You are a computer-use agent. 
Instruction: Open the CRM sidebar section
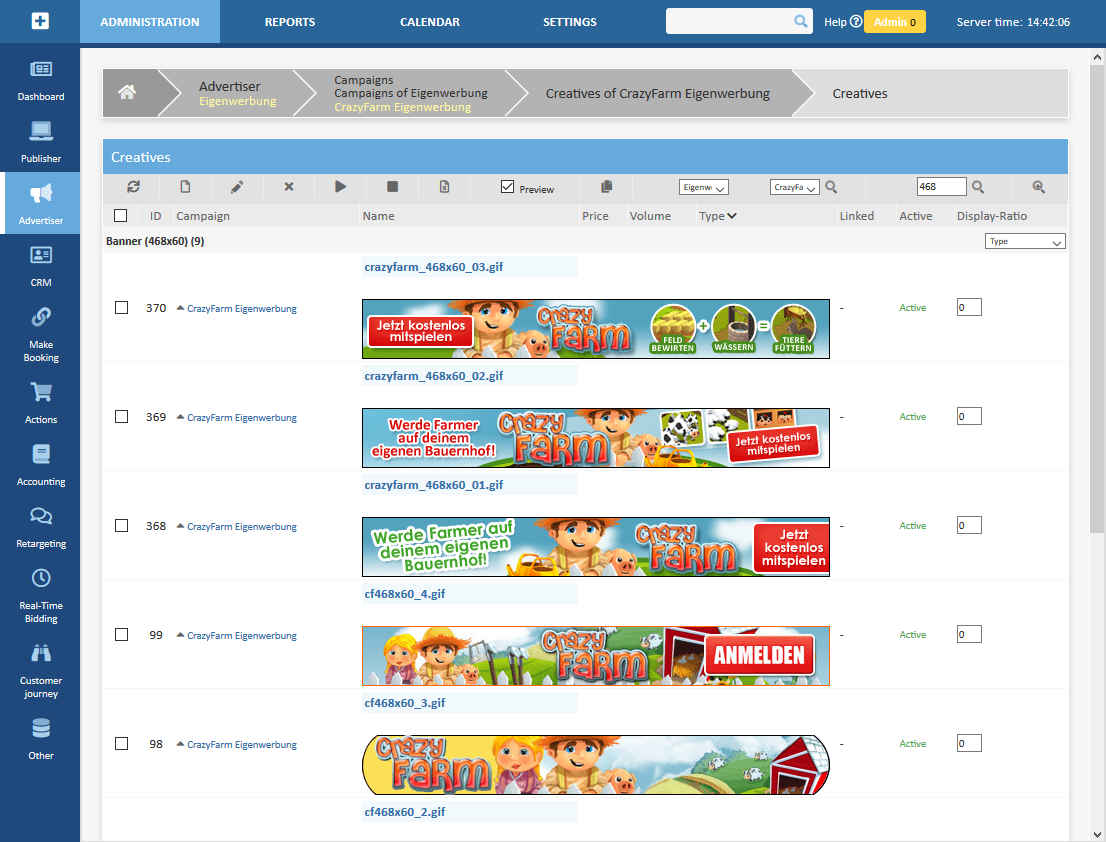pyautogui.click(x=40, y=267)
